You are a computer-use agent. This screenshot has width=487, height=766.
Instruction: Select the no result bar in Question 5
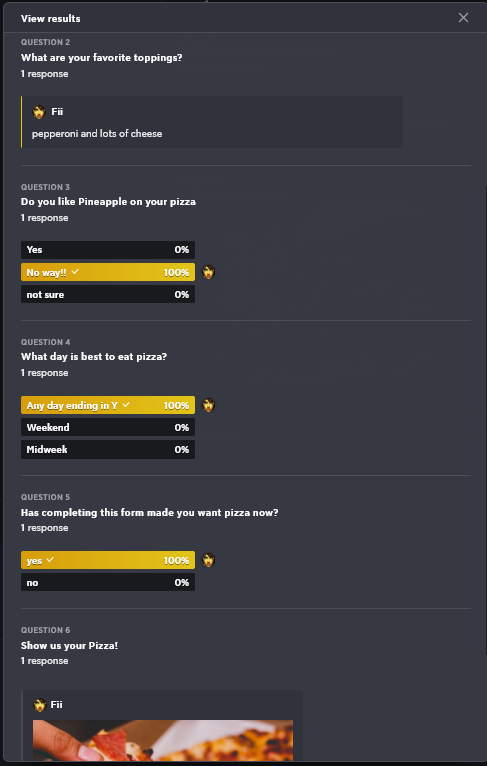[x=108, y=582]
